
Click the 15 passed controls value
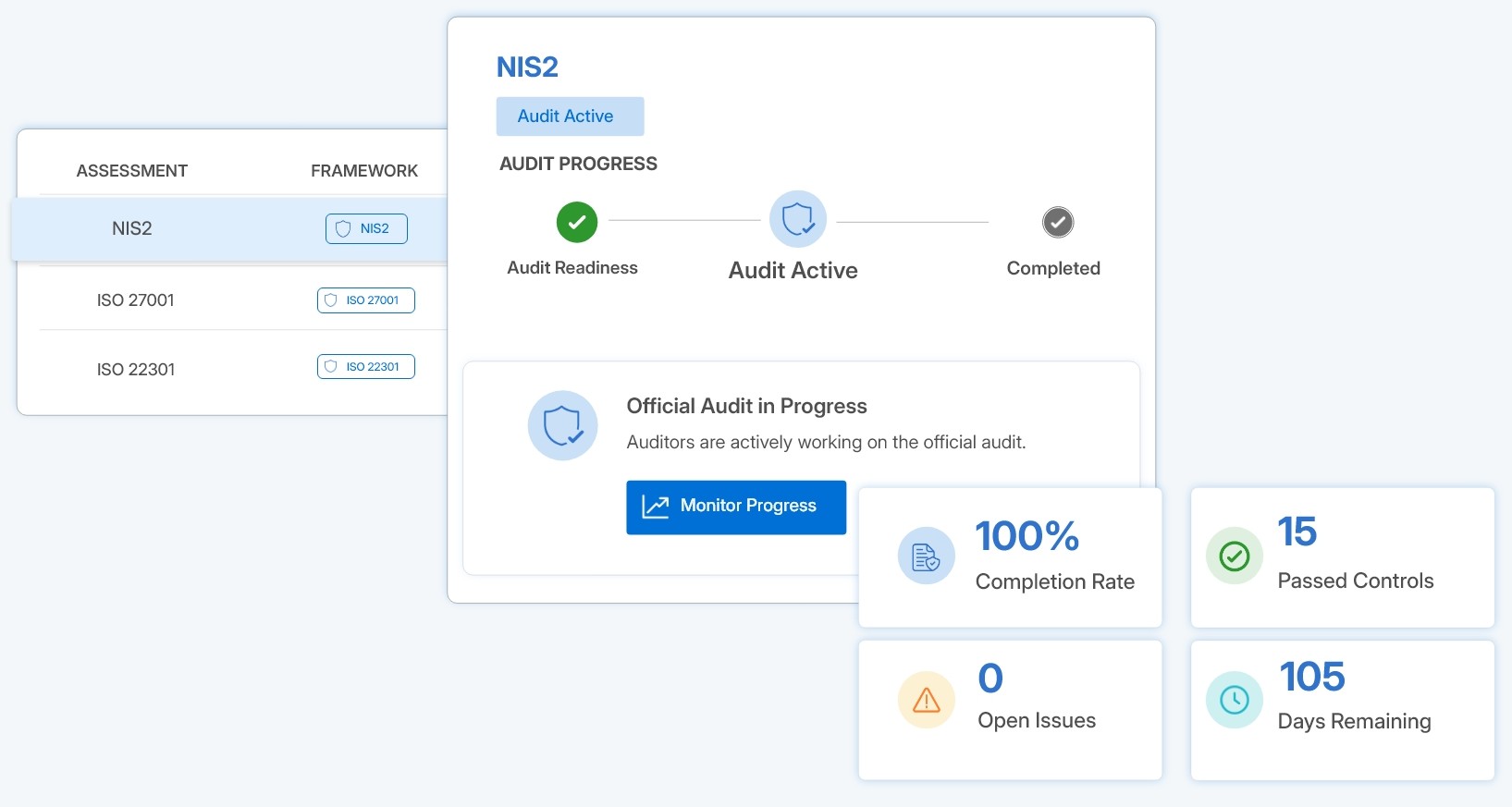click(1297, 532)
